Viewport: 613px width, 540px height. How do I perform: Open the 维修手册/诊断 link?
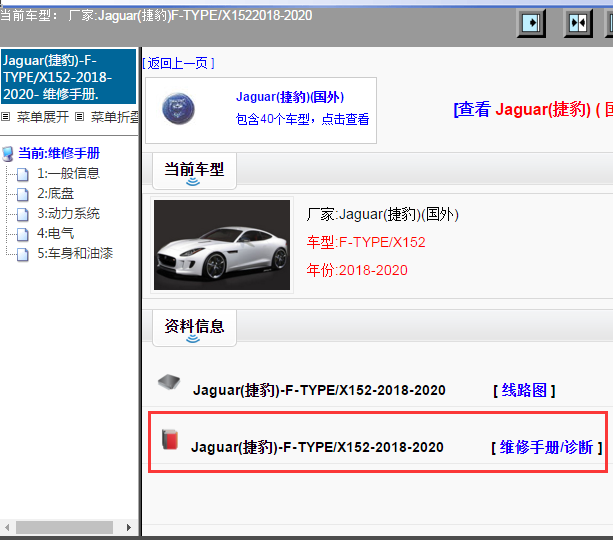pos(546,447)
